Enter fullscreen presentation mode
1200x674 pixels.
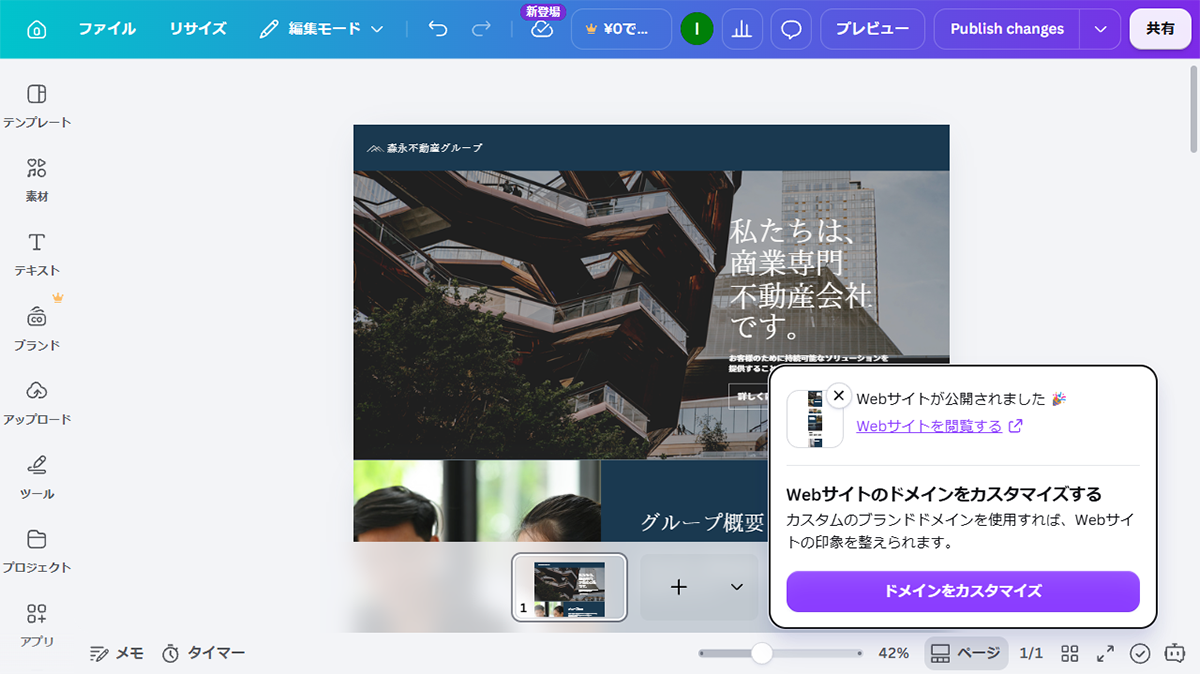(1105, 653)
